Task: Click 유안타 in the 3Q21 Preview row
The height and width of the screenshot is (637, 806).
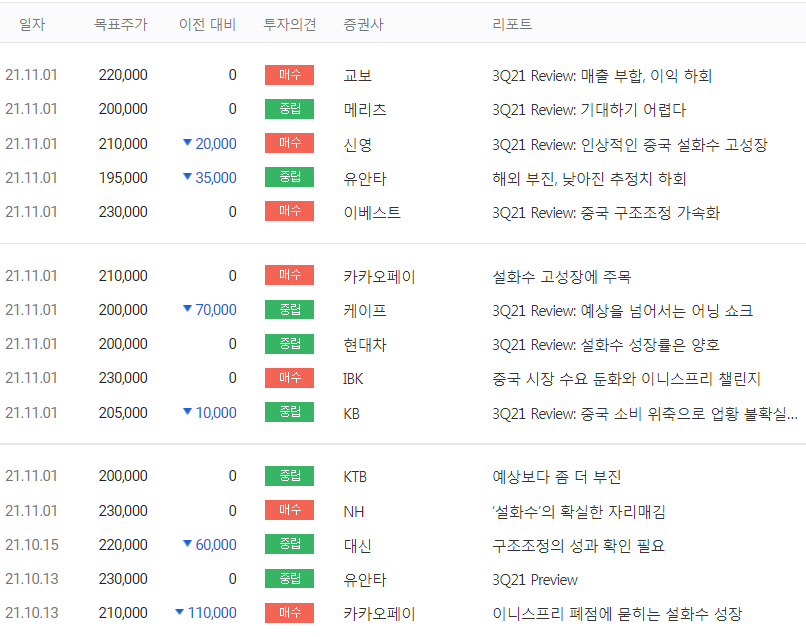Action: coord(364,579)
